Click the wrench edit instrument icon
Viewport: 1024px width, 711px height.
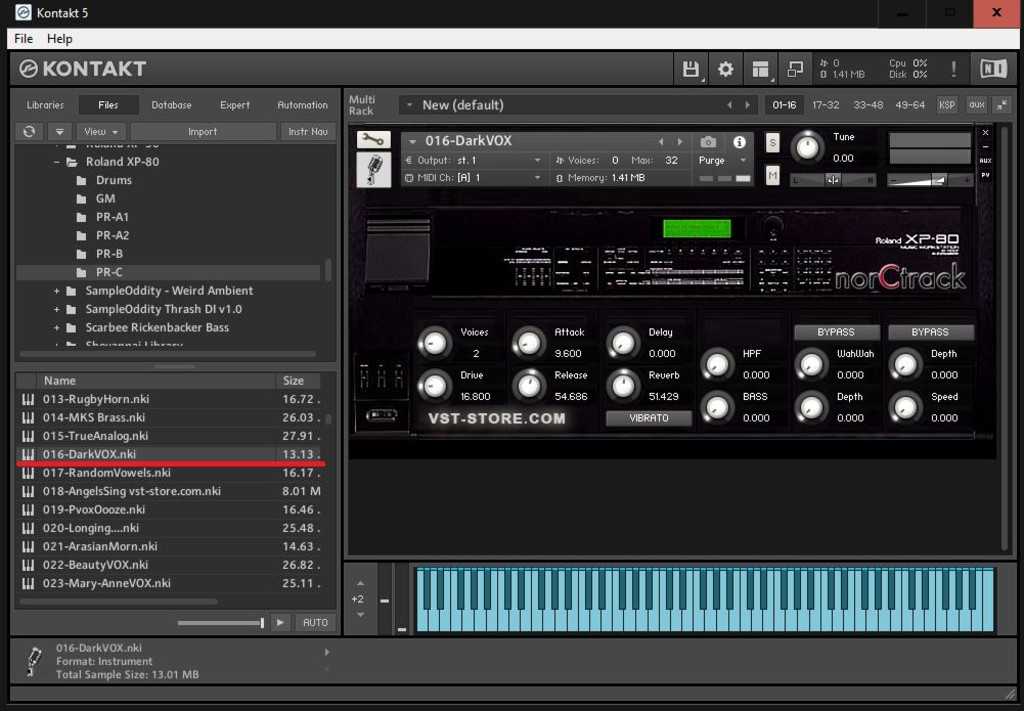pyautogui.click(x=373, y=140)
